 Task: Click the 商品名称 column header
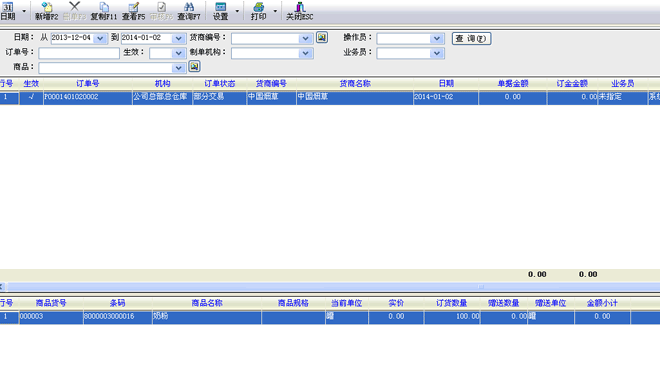[207, 303]
